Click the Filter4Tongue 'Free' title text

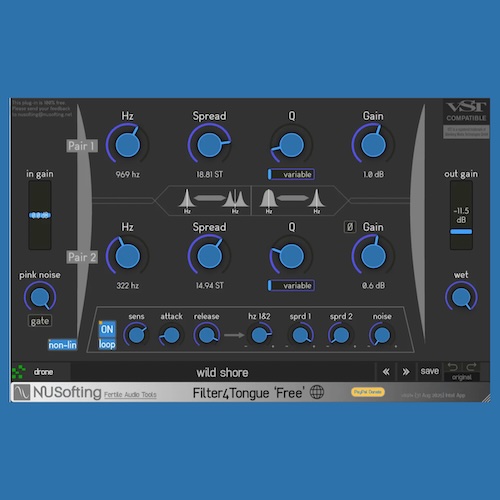tap(249, 393)
